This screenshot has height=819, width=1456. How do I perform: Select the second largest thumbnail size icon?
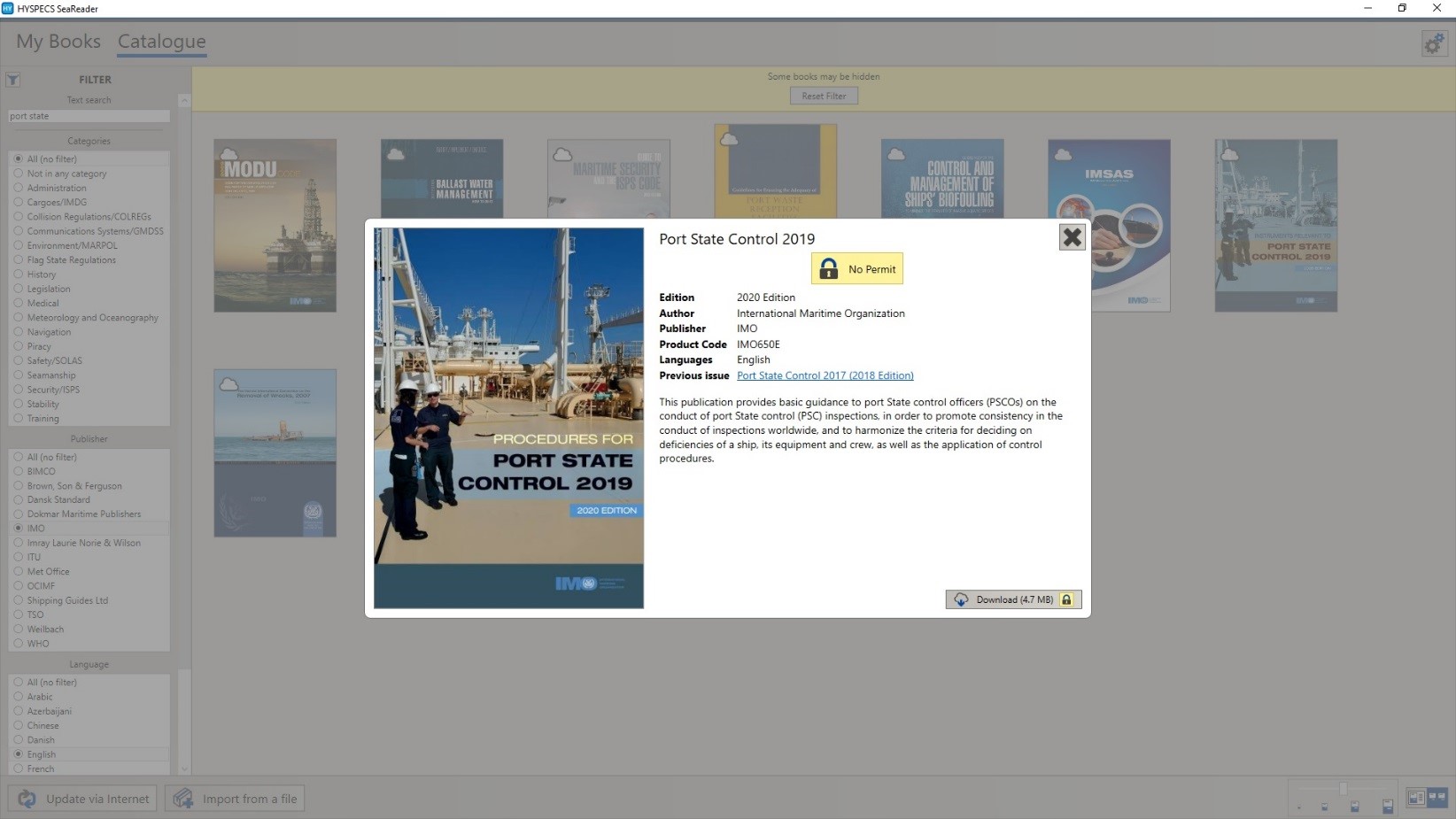click(1355, 807)
